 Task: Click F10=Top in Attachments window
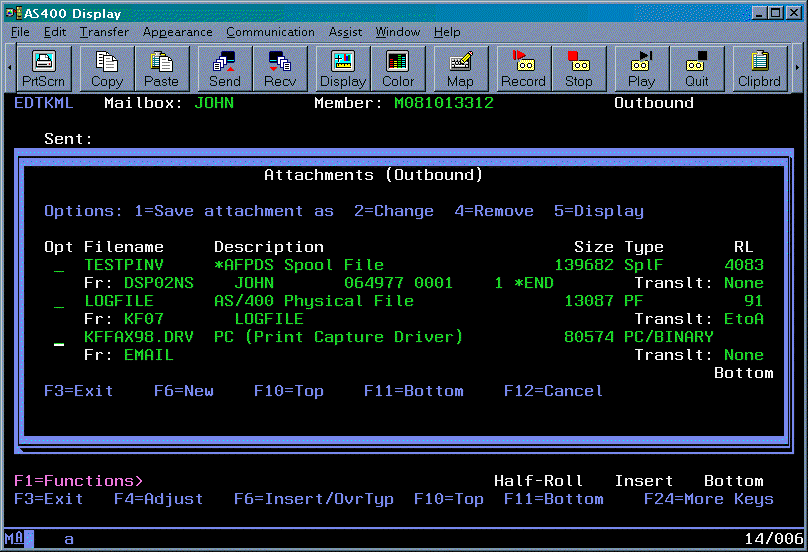tap(289, 391)
